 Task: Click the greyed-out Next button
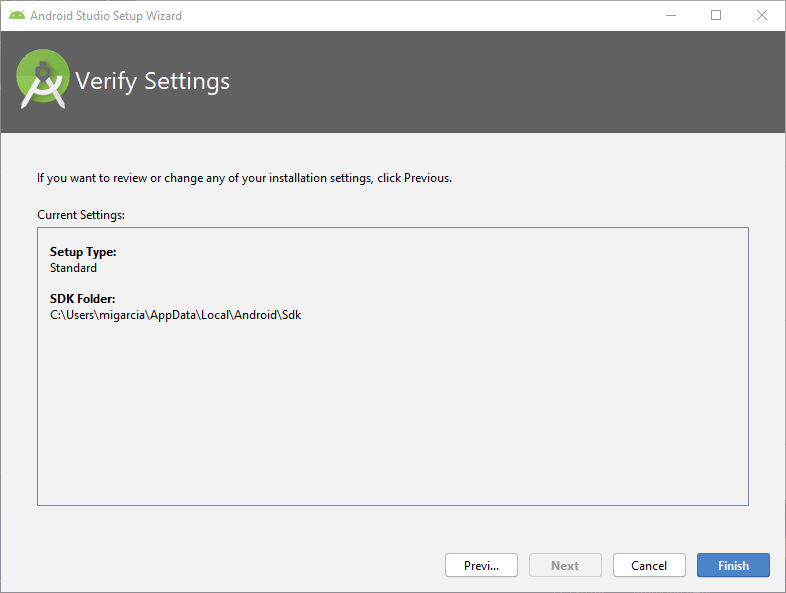[x=565, y=565]
